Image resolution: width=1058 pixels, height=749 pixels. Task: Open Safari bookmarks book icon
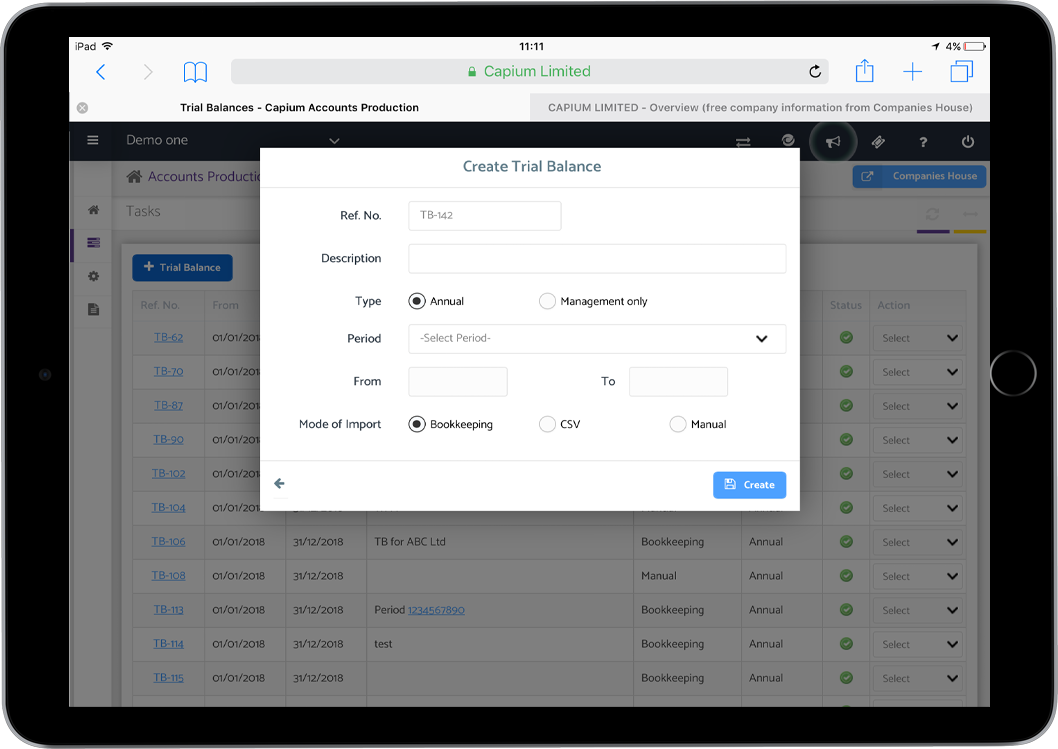tap(195, 72)
